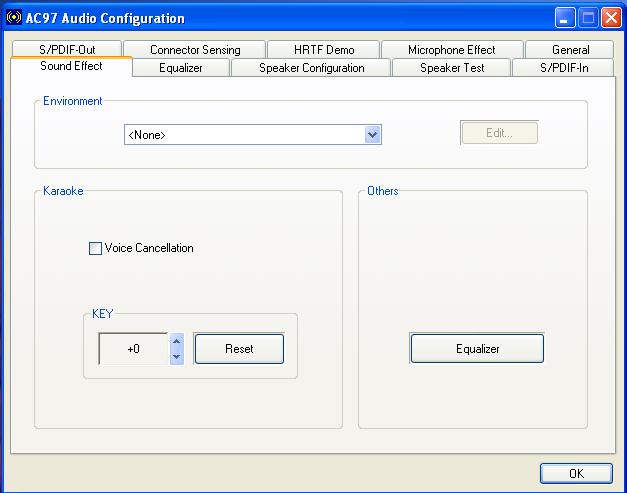The width and height of the screenshot is (627, 493).
Task: Open the HRTF Demo tab
Action: coord(324,50)
